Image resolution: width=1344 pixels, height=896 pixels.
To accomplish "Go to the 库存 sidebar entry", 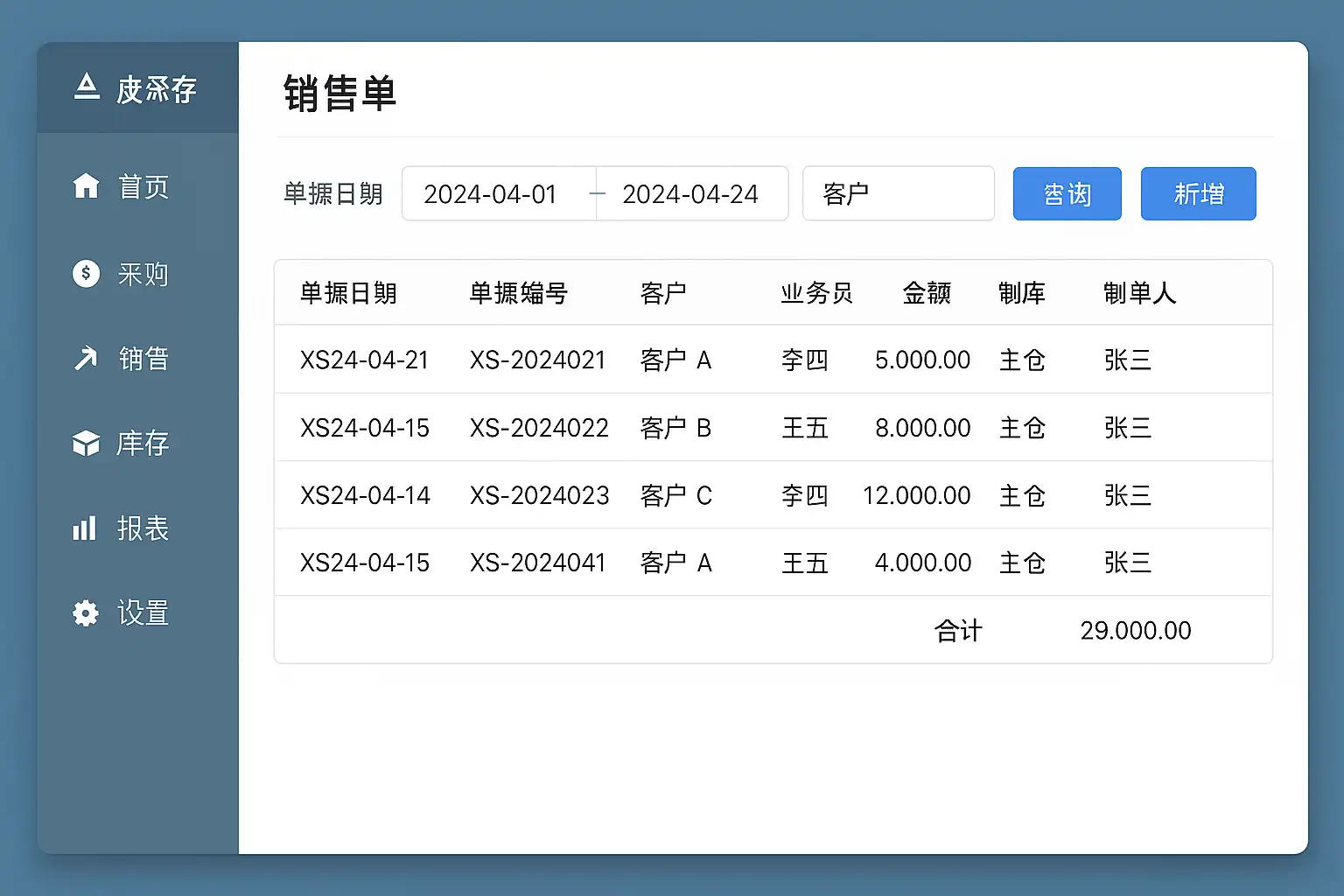I will pos(143,444).
